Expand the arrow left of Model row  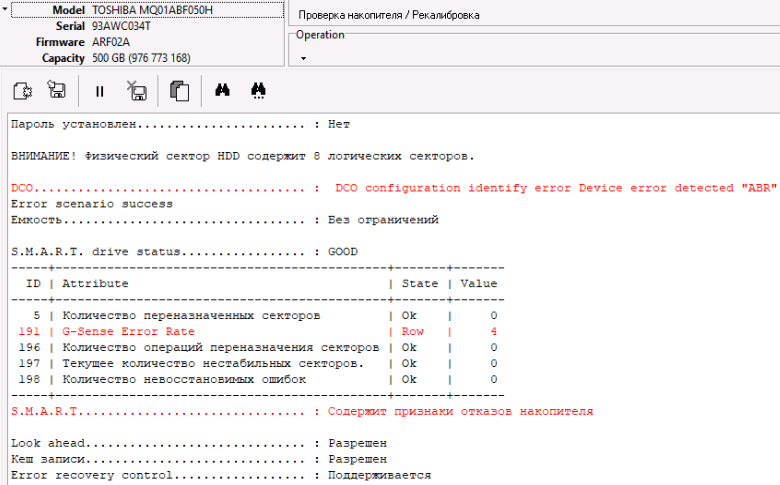pos(4,9)
